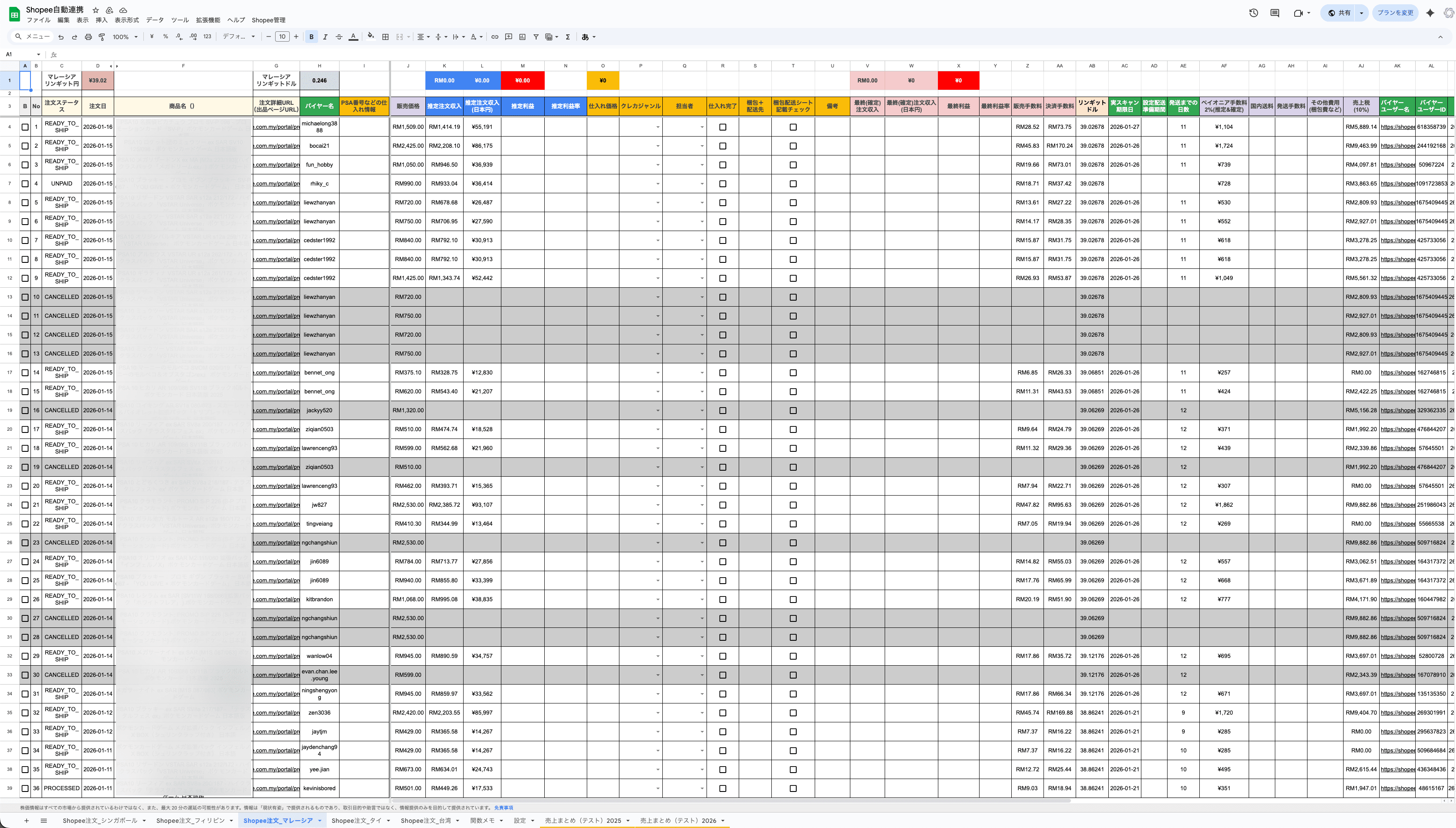
Task: Open the borders tool
Action: click(x=385, y=37)
